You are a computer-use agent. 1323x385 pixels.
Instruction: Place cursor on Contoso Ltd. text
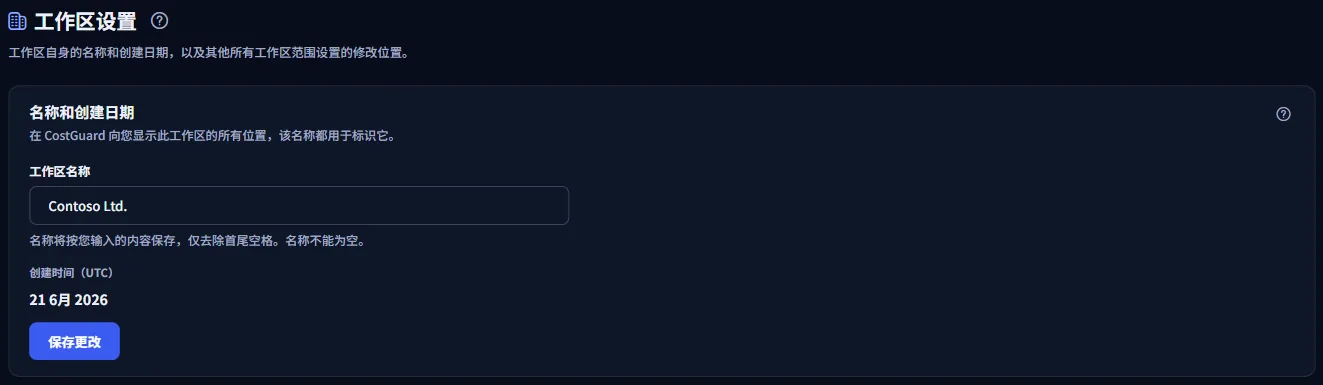pos(88,205)
